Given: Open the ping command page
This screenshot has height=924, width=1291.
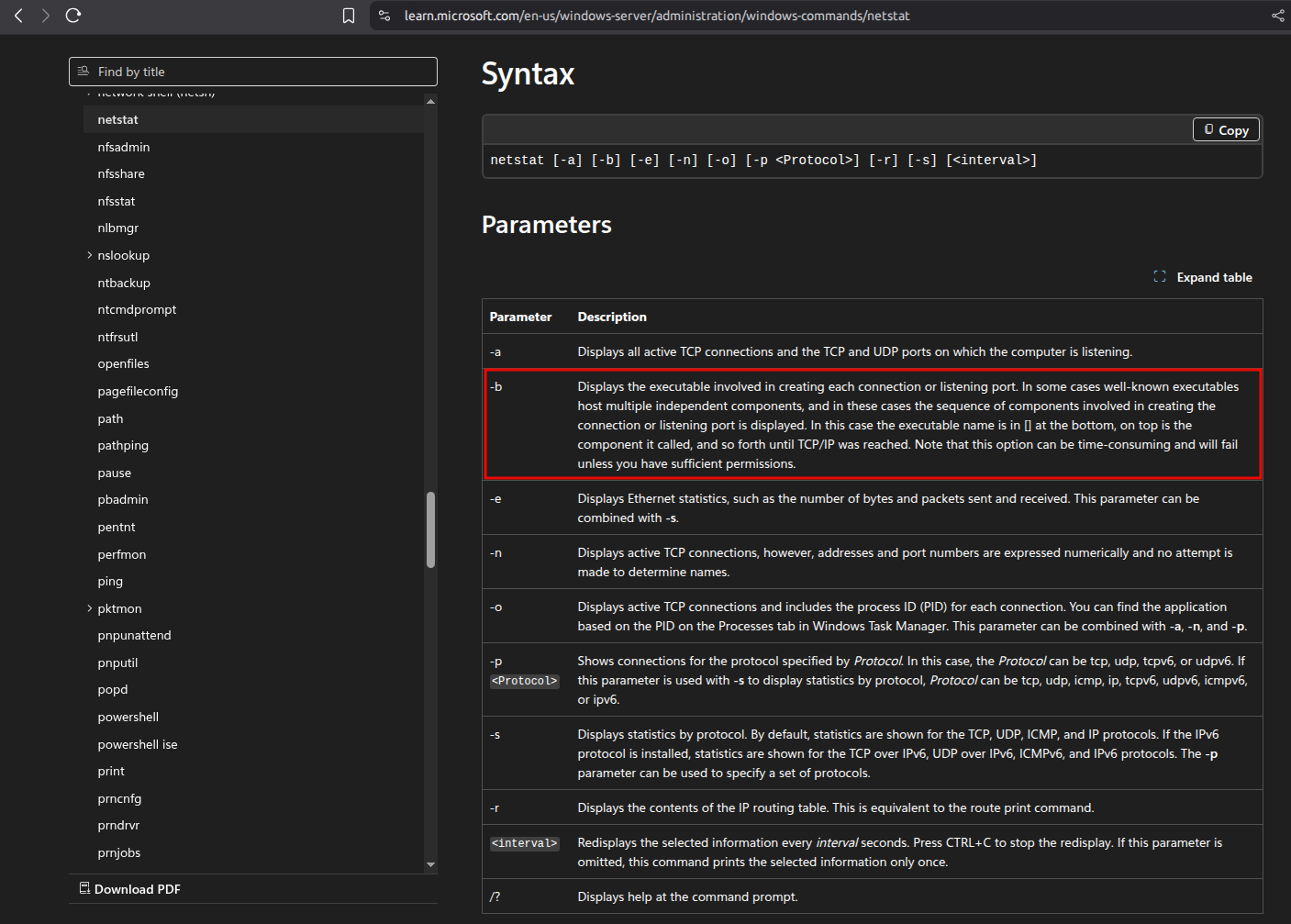Looking at the screenshot, I should tap(110, 581).
